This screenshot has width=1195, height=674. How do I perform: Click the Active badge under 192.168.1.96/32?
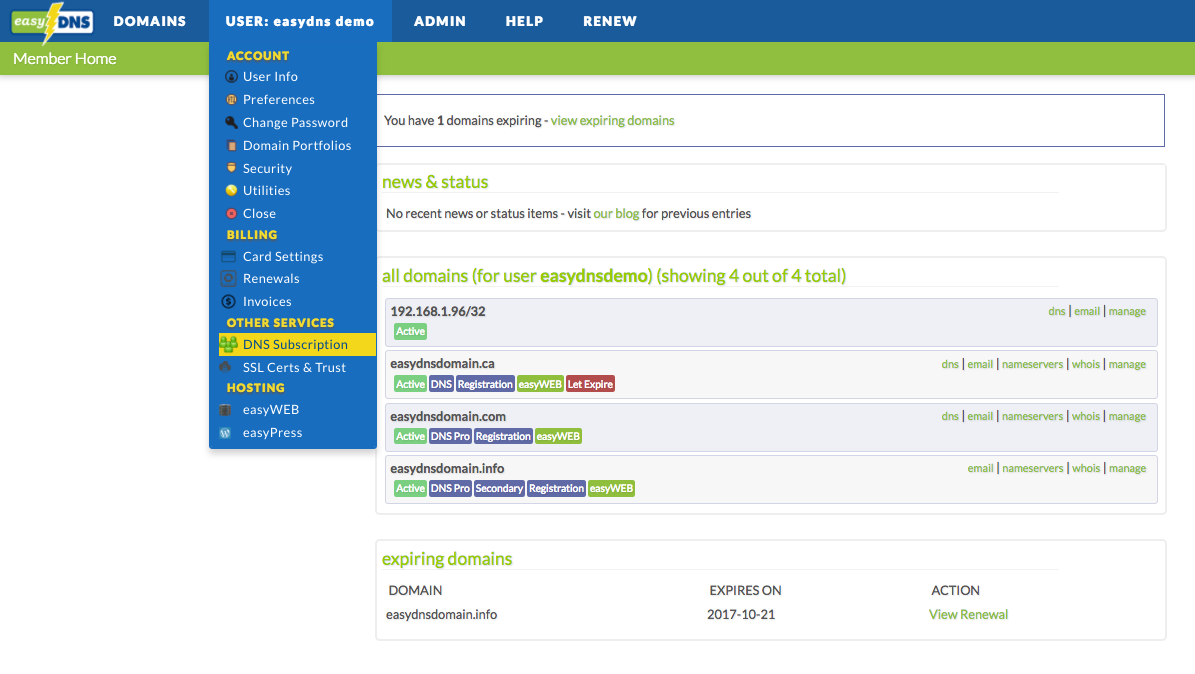(x=410, y=332)
